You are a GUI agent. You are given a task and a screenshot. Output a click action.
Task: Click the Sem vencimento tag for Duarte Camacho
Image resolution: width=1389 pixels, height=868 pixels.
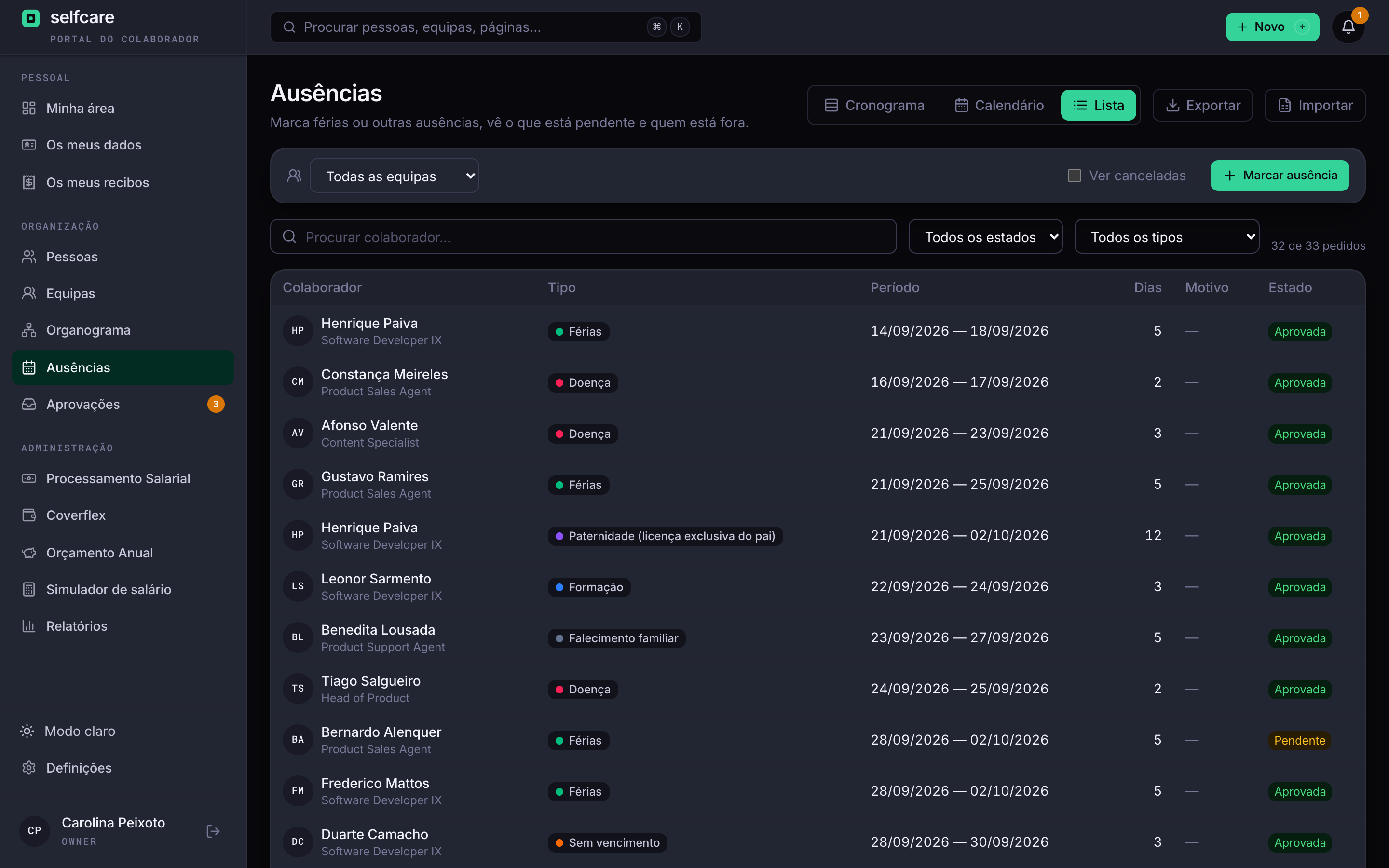click(x=607, y=843)
